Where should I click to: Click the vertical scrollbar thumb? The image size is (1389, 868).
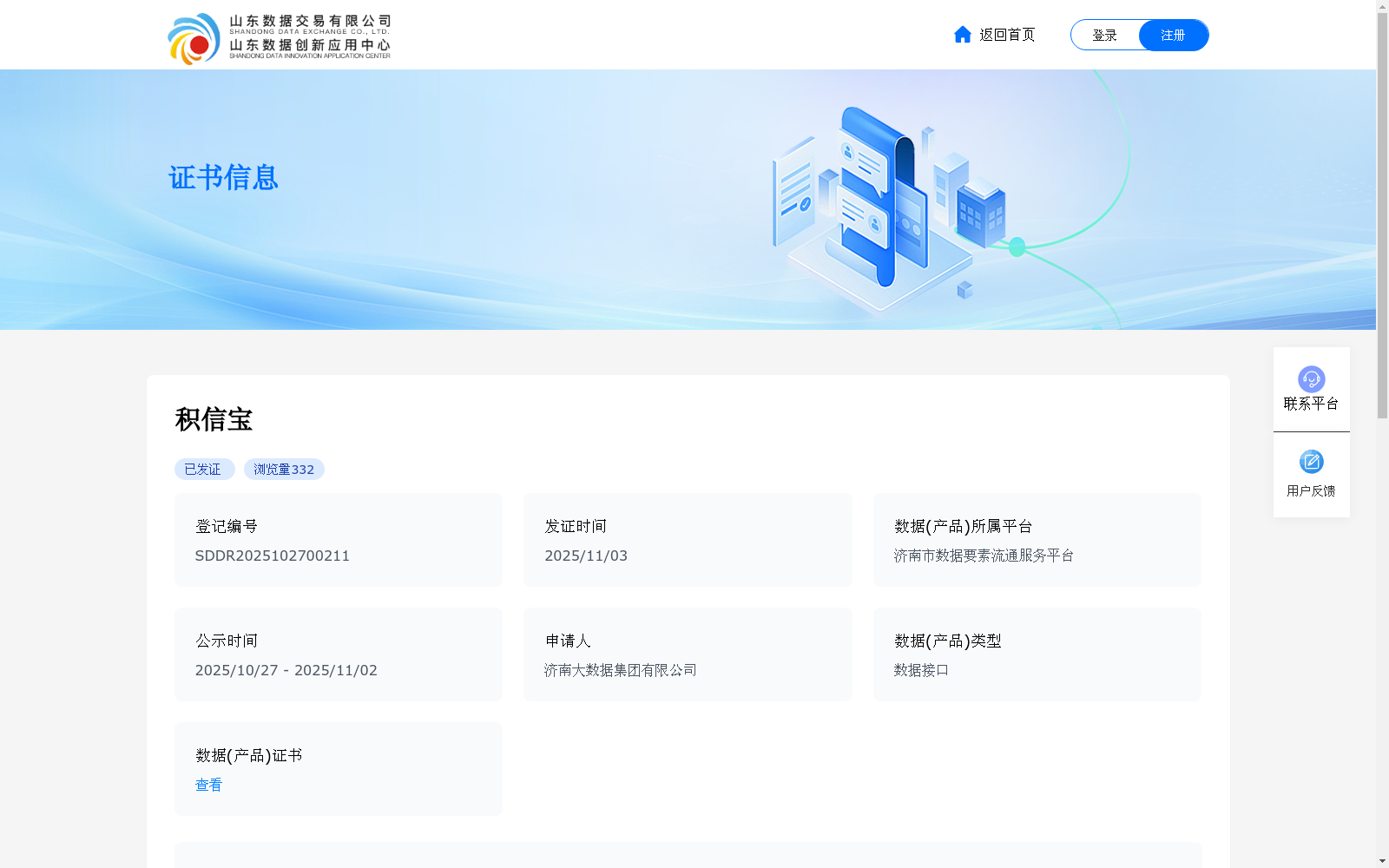point(1382,216)
